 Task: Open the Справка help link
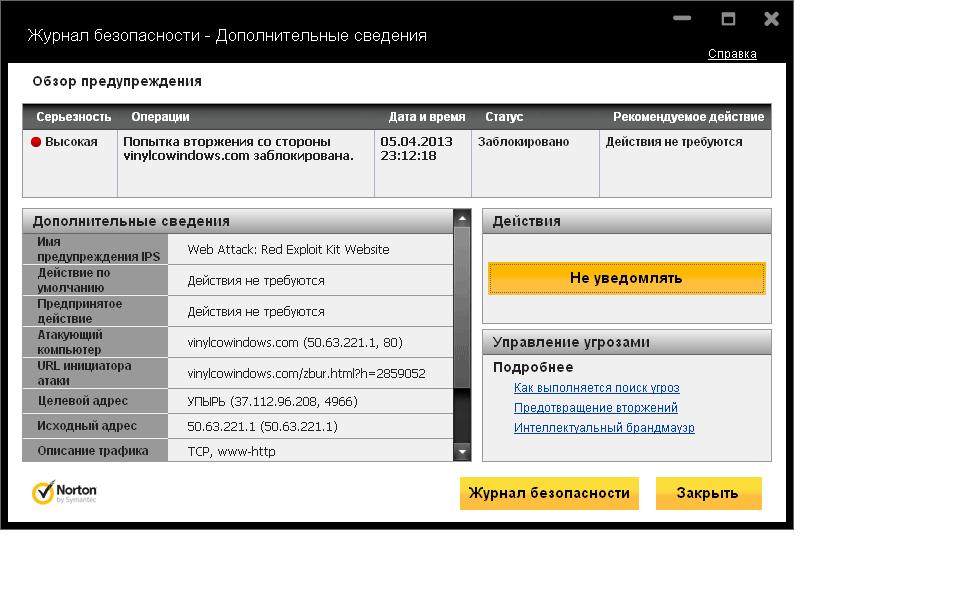732,54
